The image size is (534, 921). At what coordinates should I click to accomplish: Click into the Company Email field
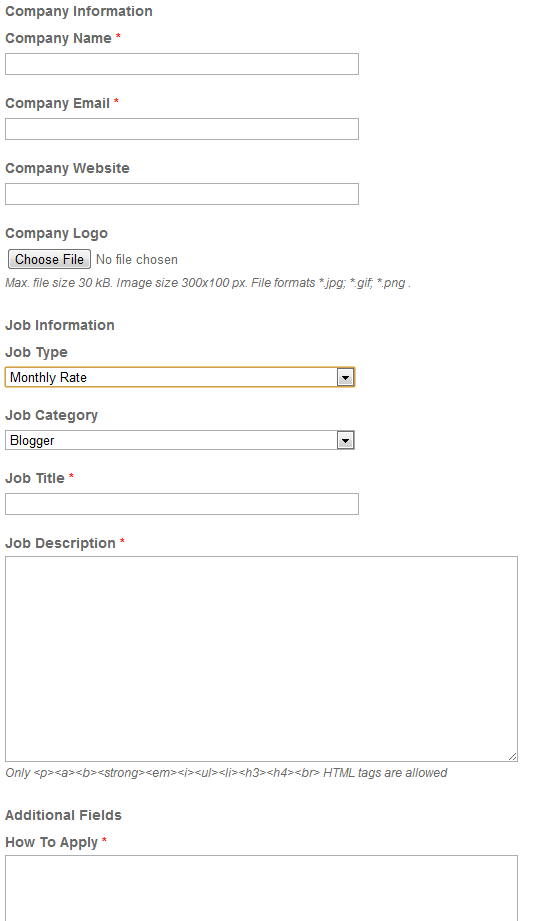pyautogui.click(x=182, y=129)
